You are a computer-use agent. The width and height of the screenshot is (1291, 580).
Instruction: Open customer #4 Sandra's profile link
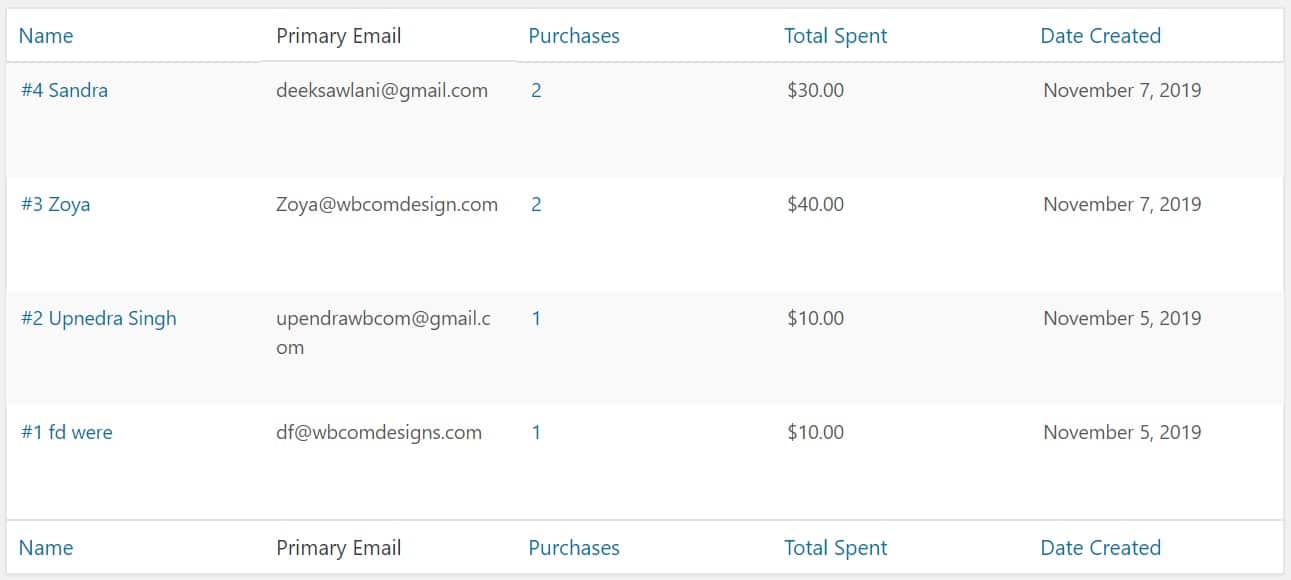64,90
